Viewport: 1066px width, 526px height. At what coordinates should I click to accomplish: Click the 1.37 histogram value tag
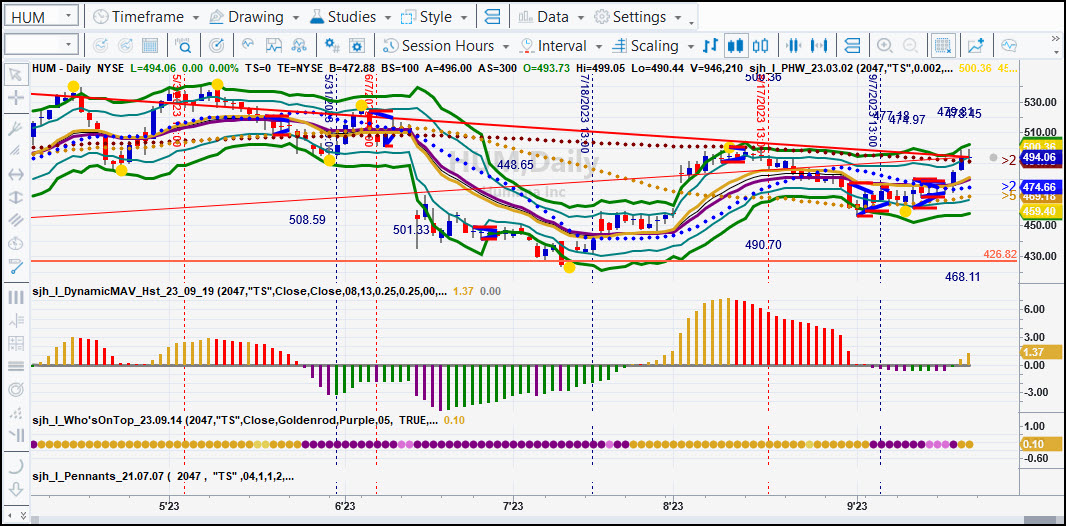click(x=1039, y=352)
